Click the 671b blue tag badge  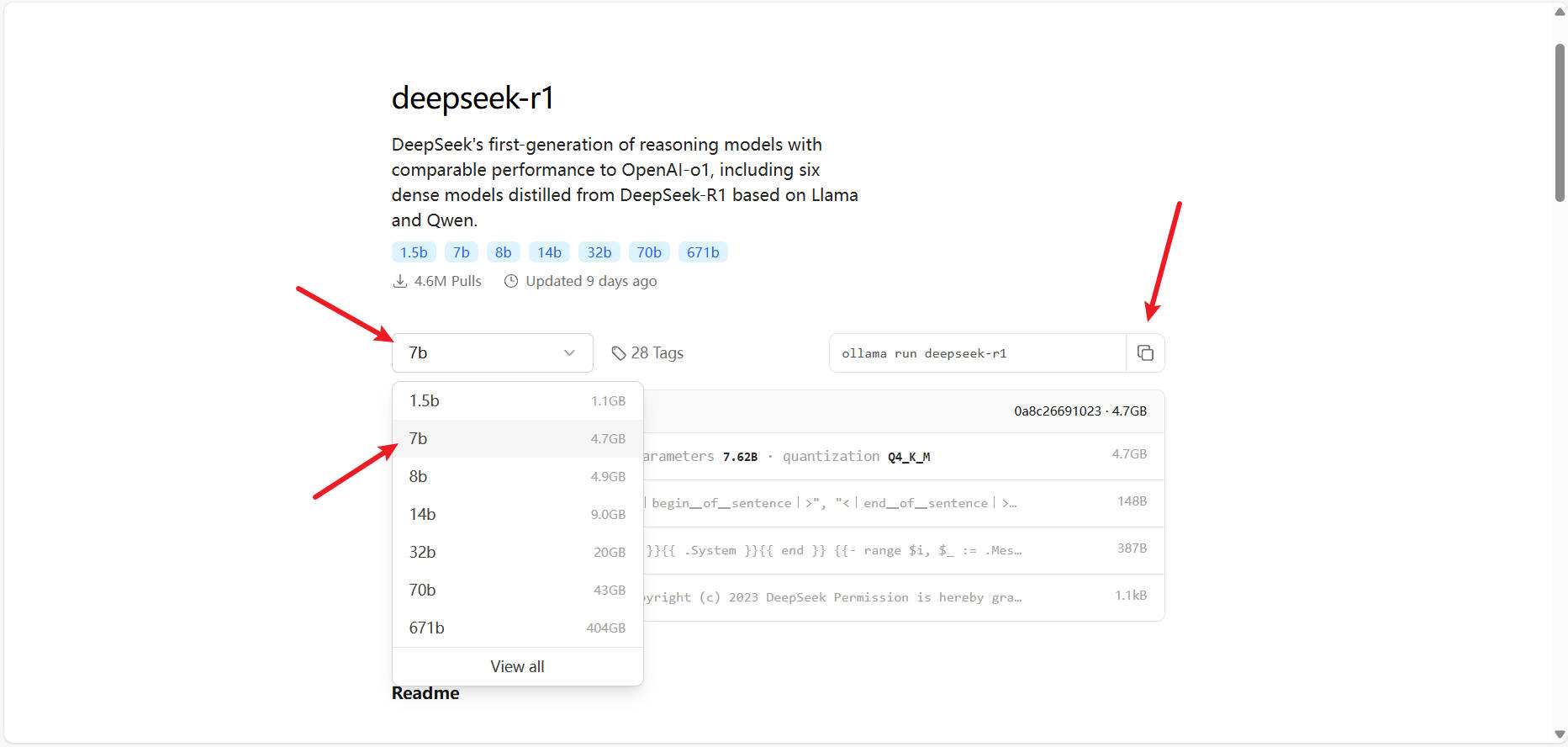click(703, 252)
